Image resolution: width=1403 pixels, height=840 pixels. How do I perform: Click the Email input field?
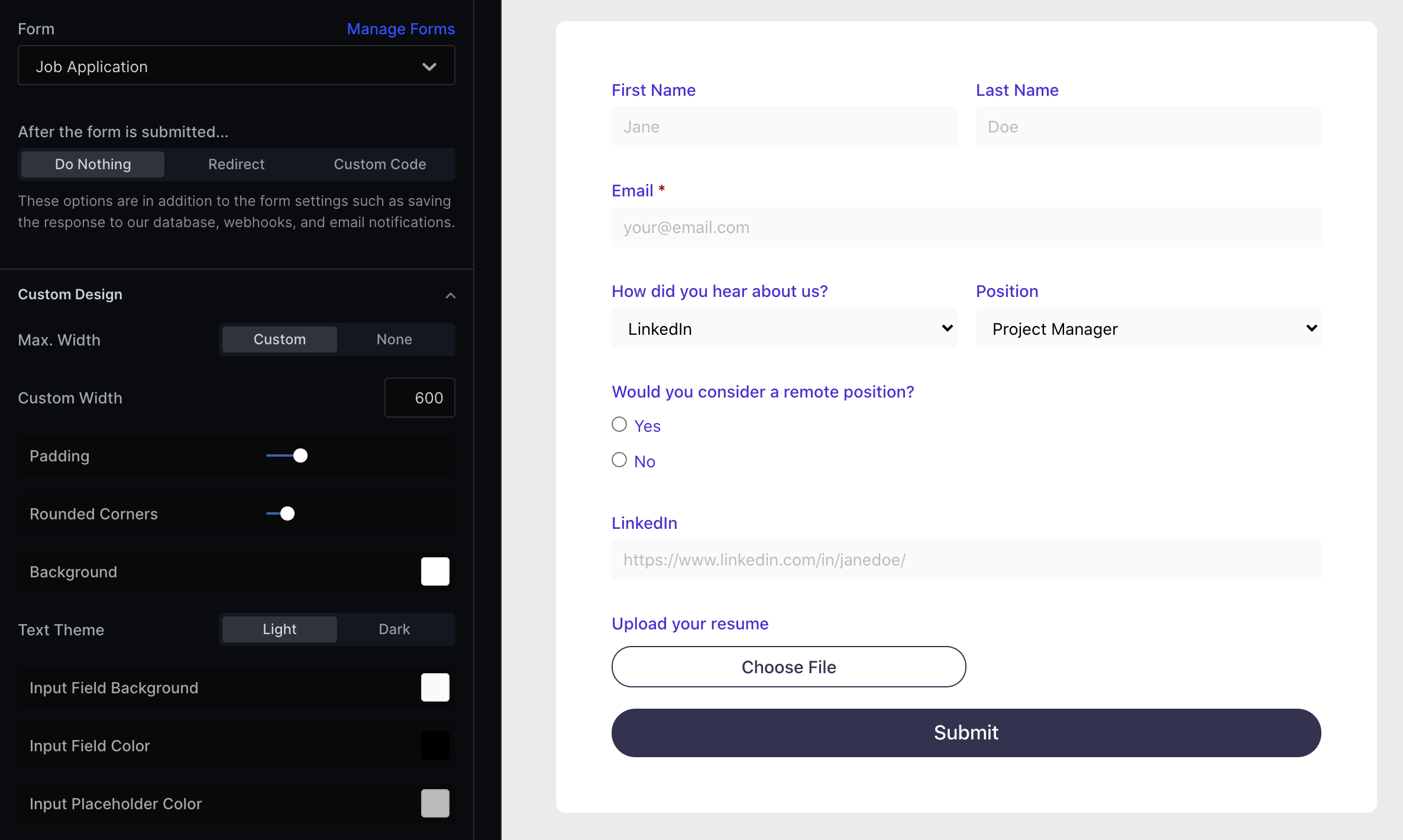(966, 227)
